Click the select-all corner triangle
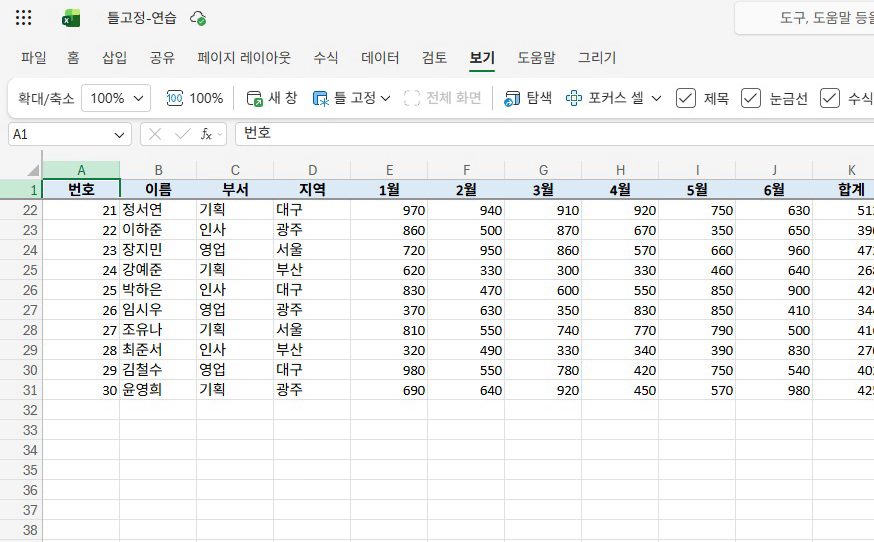Image resolution: width=874 pixels, height=542 pixels. [33, 170]
